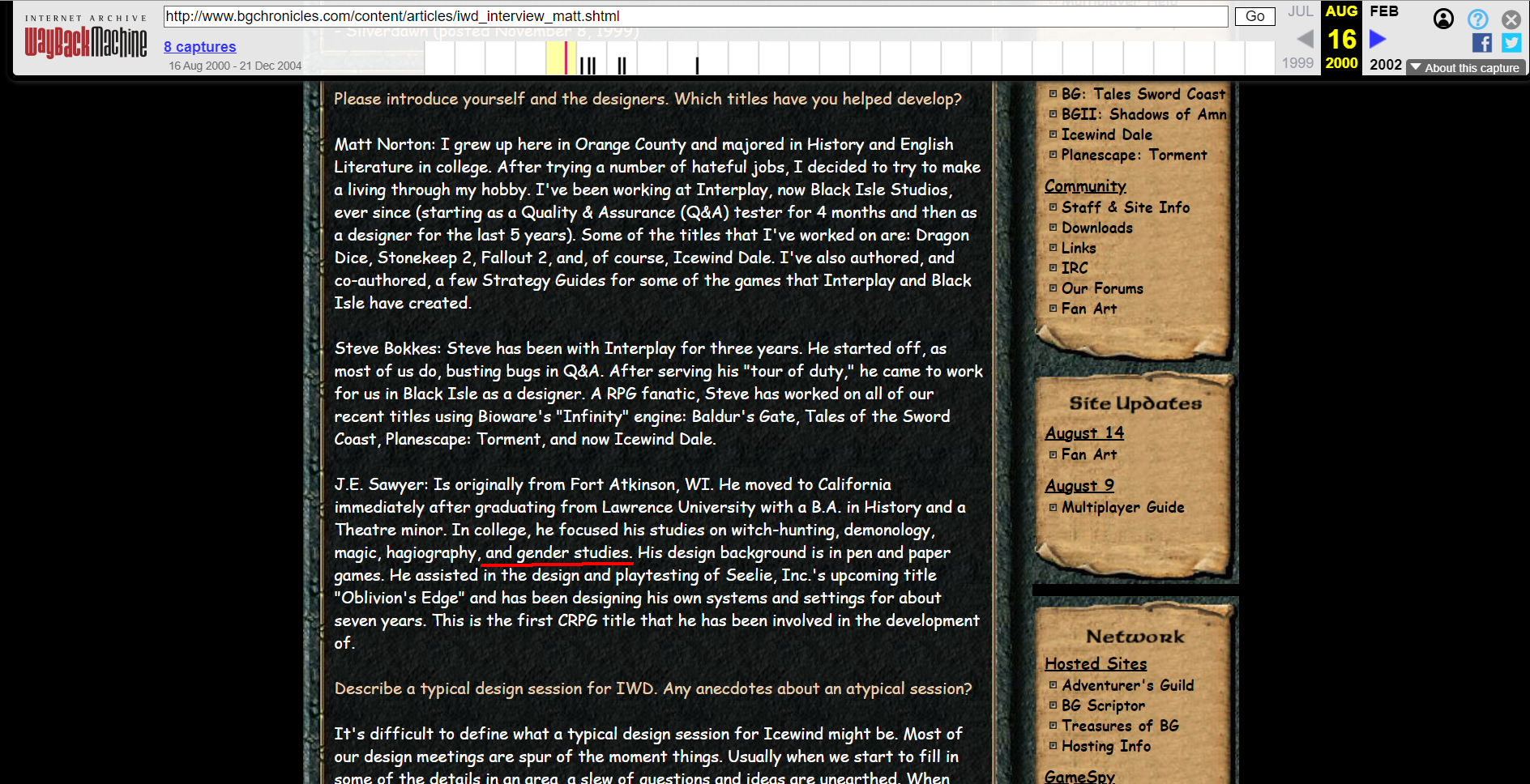Jump to the 2002 year captures
This screenshot has width=1530, height=784.
pos(1386,65)
